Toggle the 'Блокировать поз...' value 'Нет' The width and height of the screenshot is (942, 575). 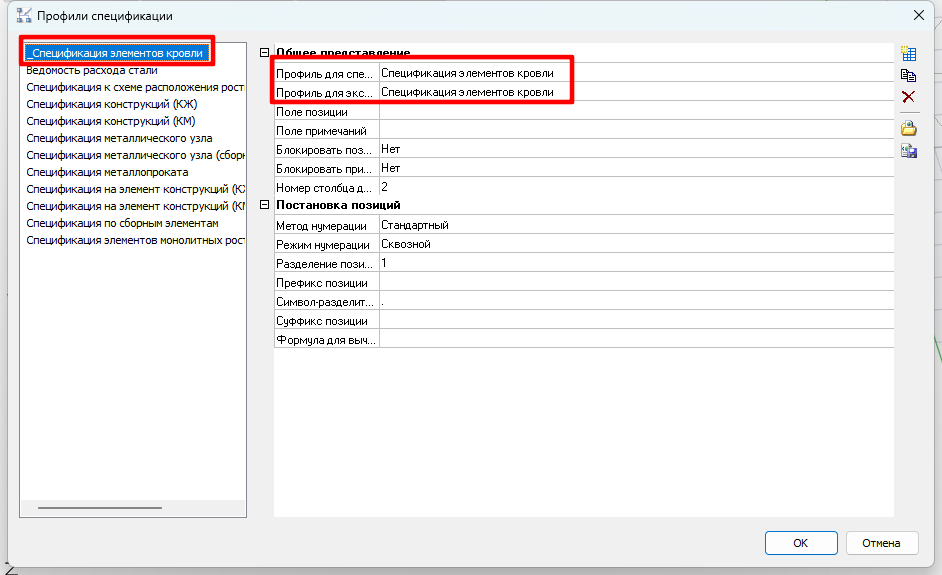point(635,149)
